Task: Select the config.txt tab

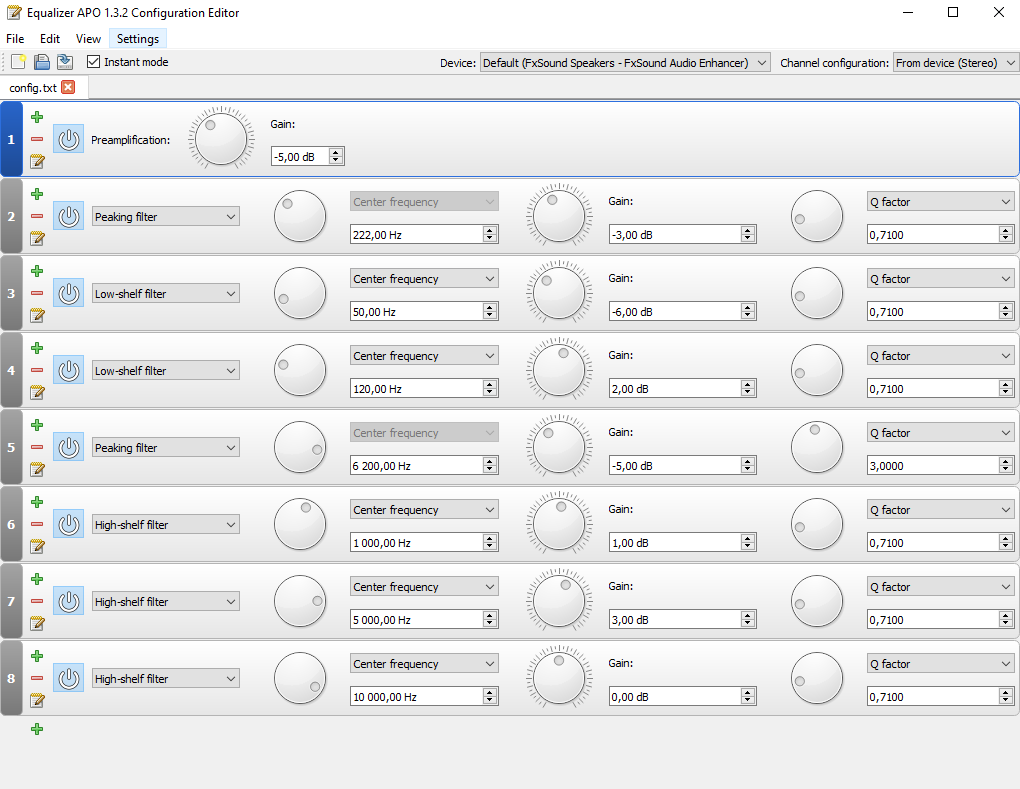Action: click(33, 88)
